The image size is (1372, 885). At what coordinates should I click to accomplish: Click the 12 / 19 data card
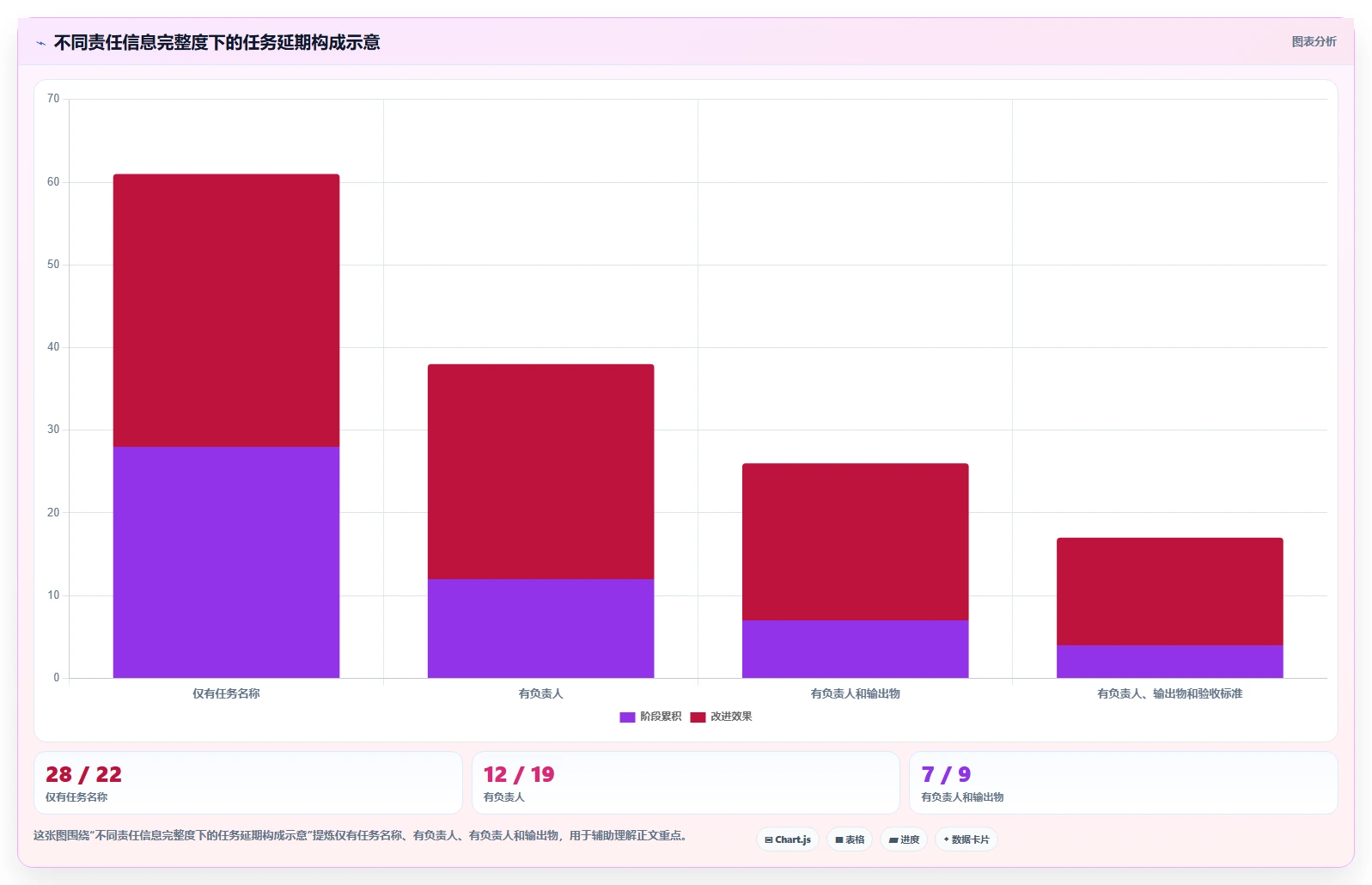click(686, 783)
